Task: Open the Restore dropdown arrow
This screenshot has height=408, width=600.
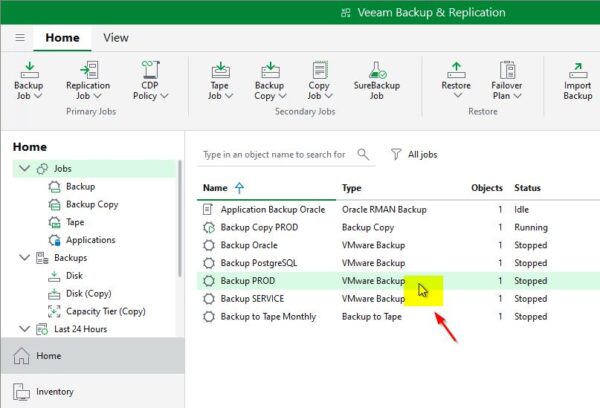Action: [x=458, y=95]
